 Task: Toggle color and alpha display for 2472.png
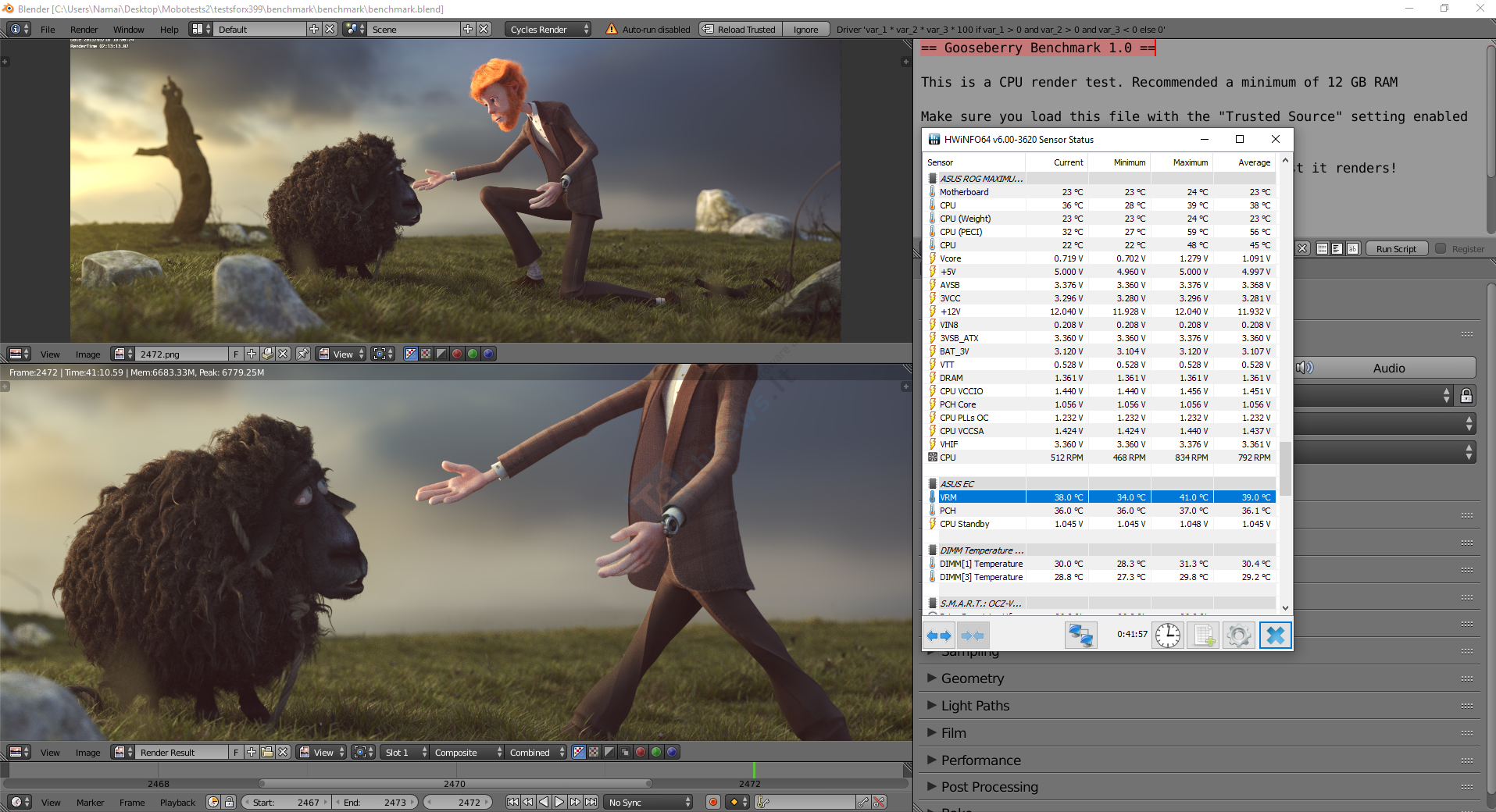[x=411, y=354]
